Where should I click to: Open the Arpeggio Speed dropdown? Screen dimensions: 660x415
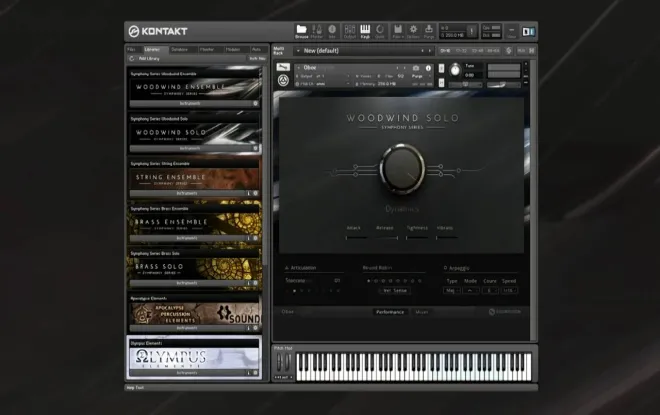[x=509, y=290]
